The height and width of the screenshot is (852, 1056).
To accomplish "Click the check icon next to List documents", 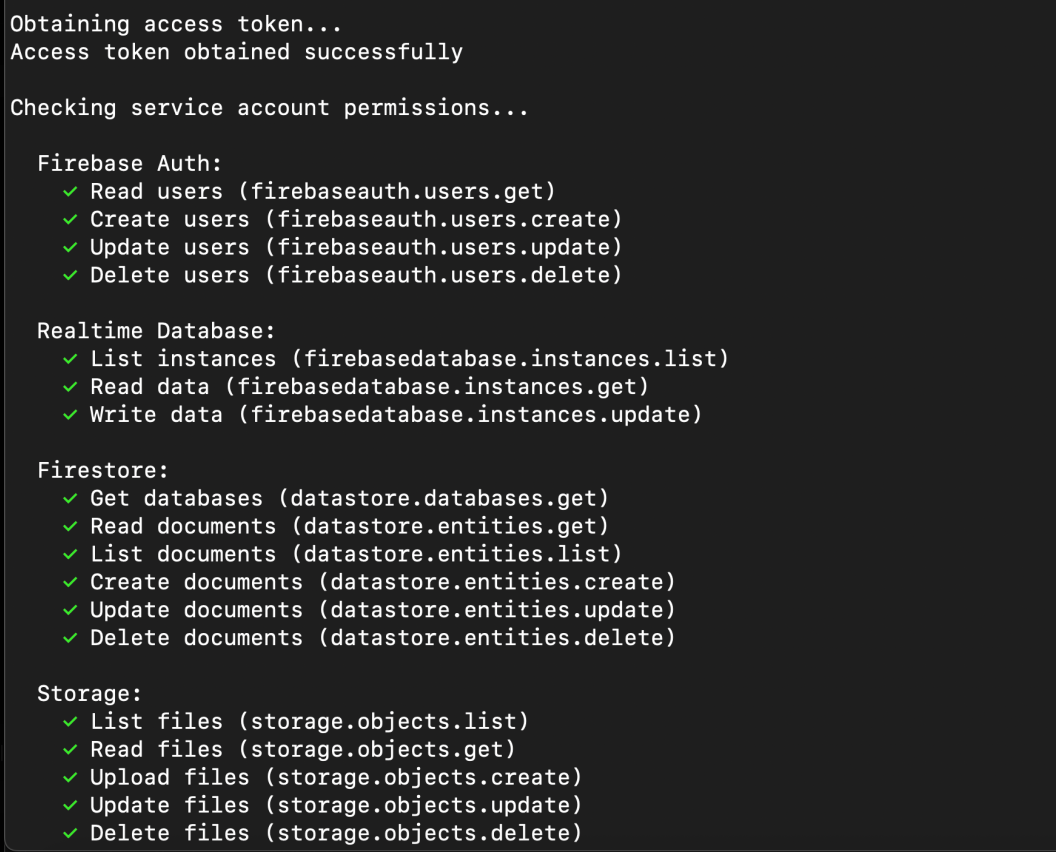I will coord(70,554).
